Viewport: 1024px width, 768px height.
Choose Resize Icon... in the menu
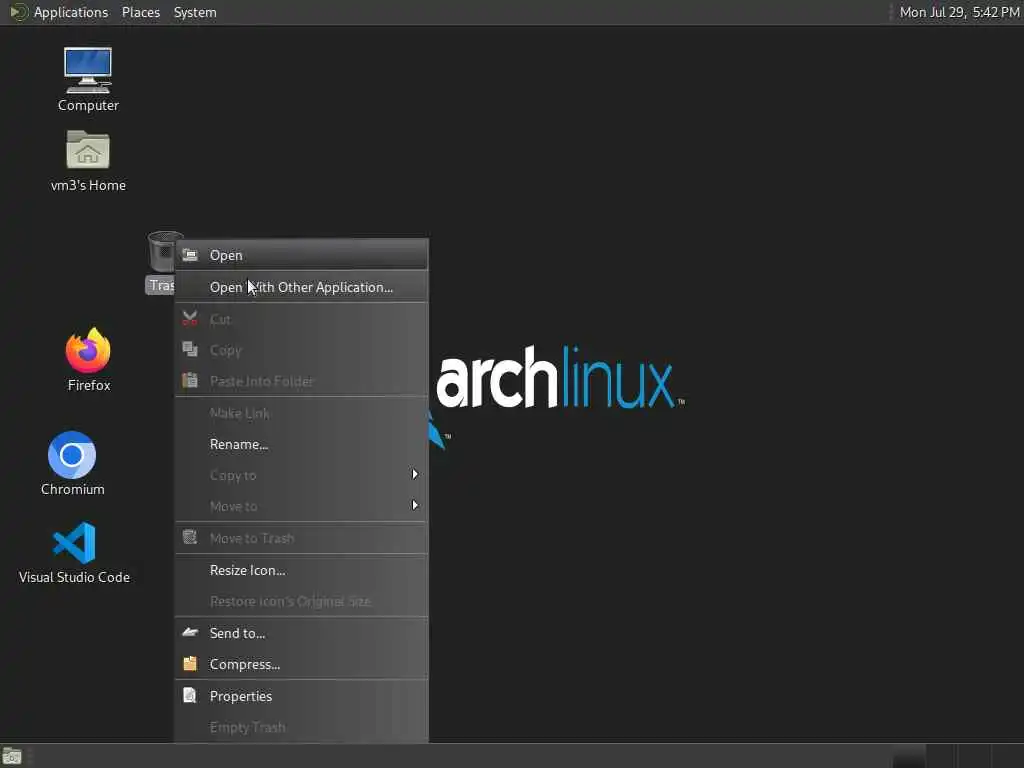click(302, 571)
